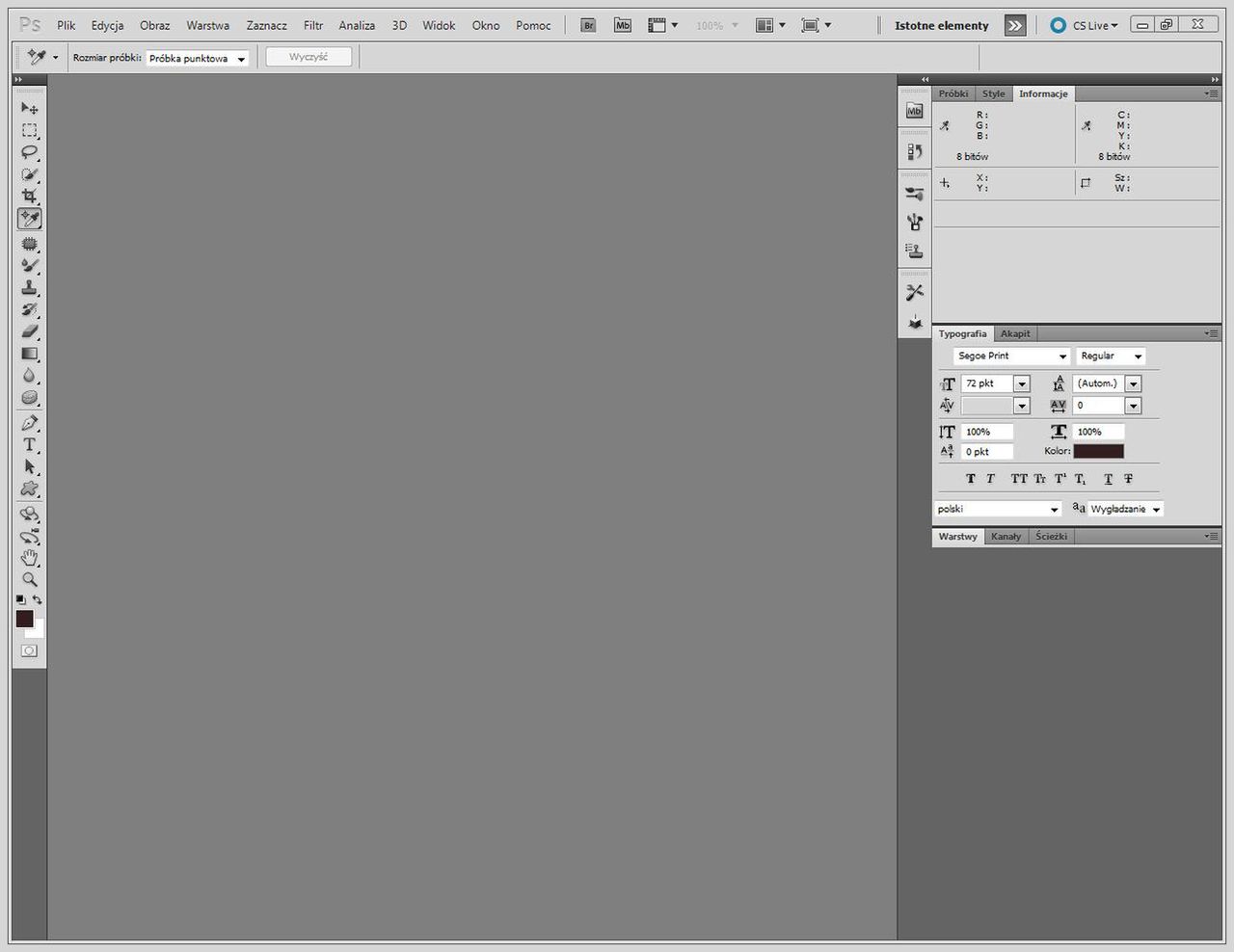Select the Gradient tool

pyautogui.click(x=30, y=354)
